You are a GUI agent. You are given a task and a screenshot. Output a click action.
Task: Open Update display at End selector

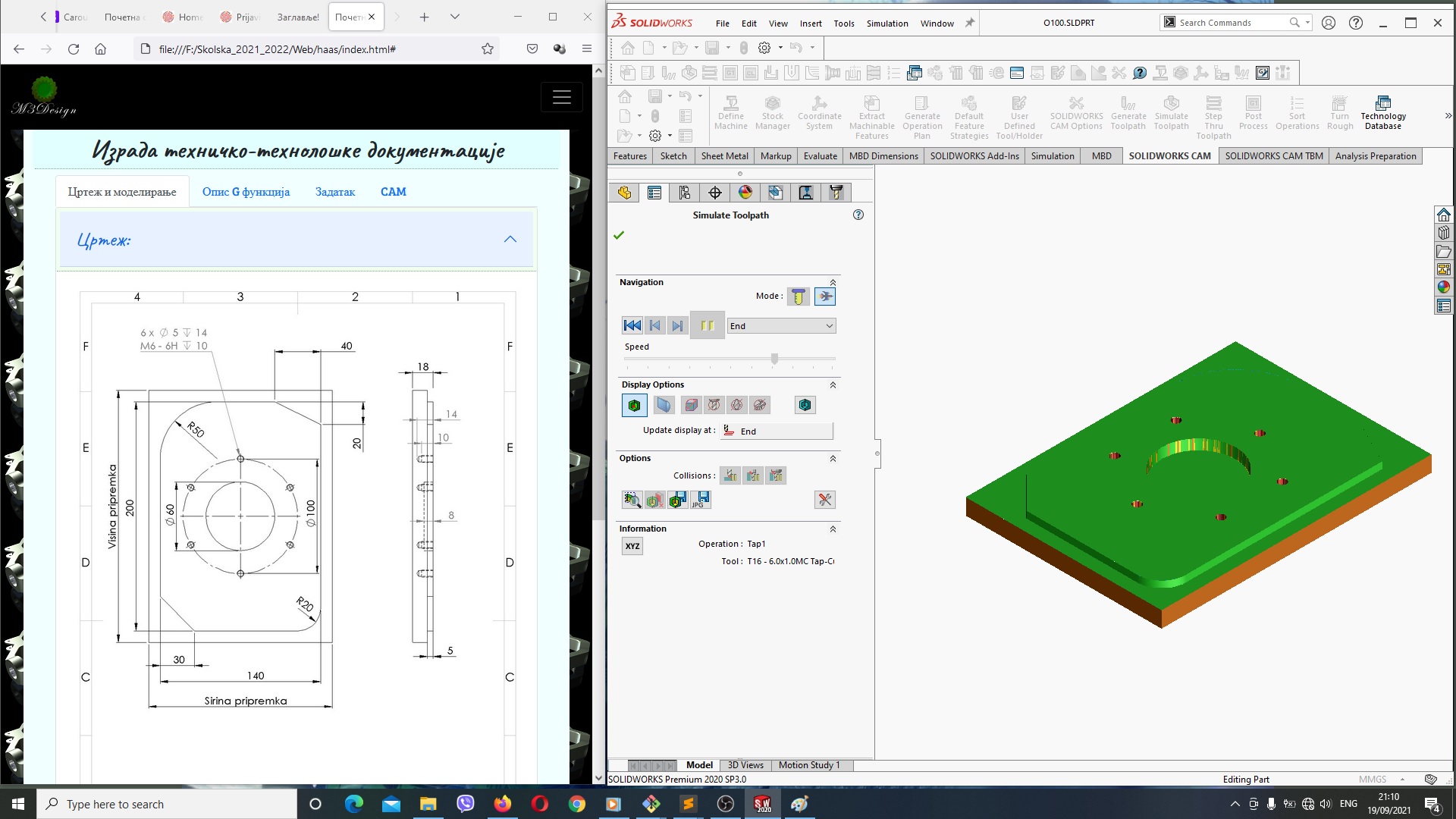tap(777, 431)
